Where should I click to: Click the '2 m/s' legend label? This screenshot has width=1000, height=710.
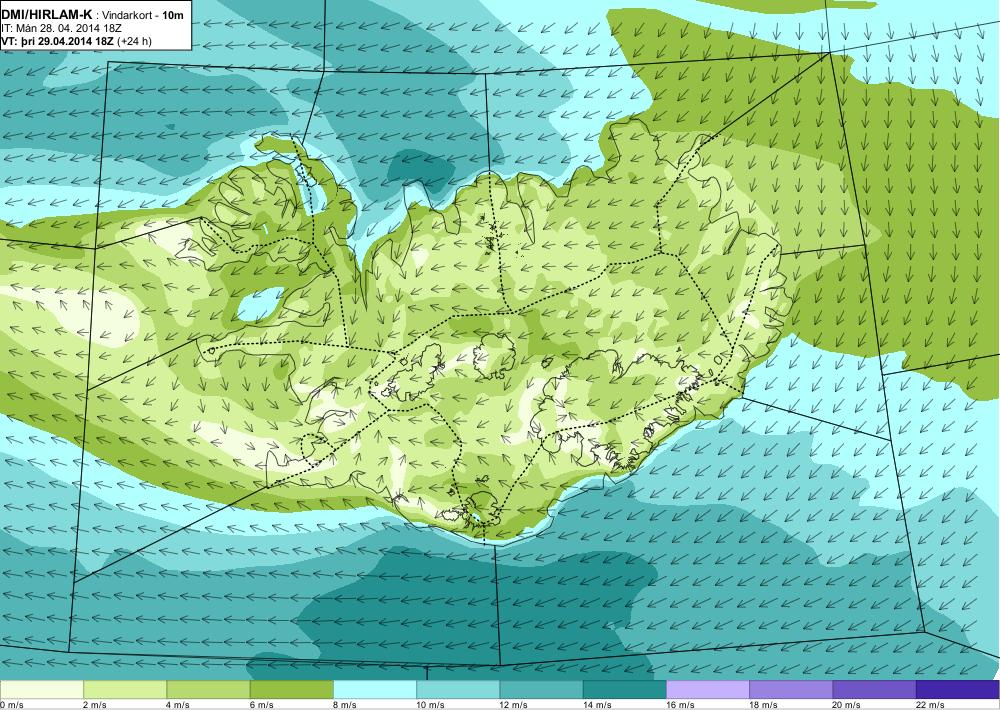tap(95, 705)
